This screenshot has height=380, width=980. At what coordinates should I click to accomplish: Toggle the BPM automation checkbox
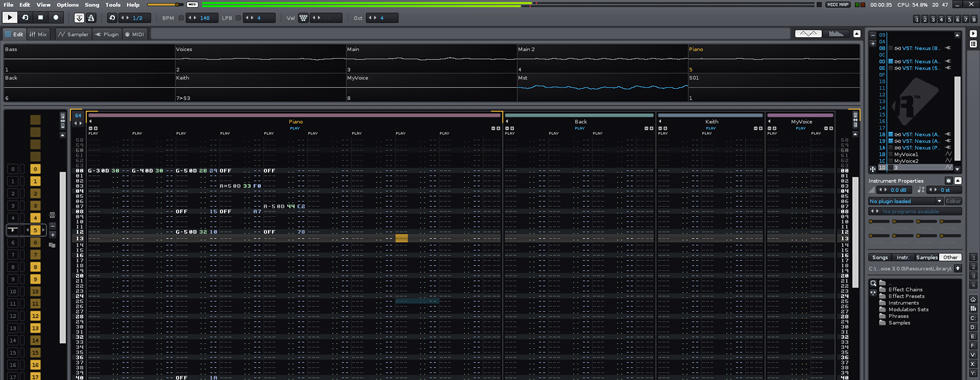coord(181,18)
